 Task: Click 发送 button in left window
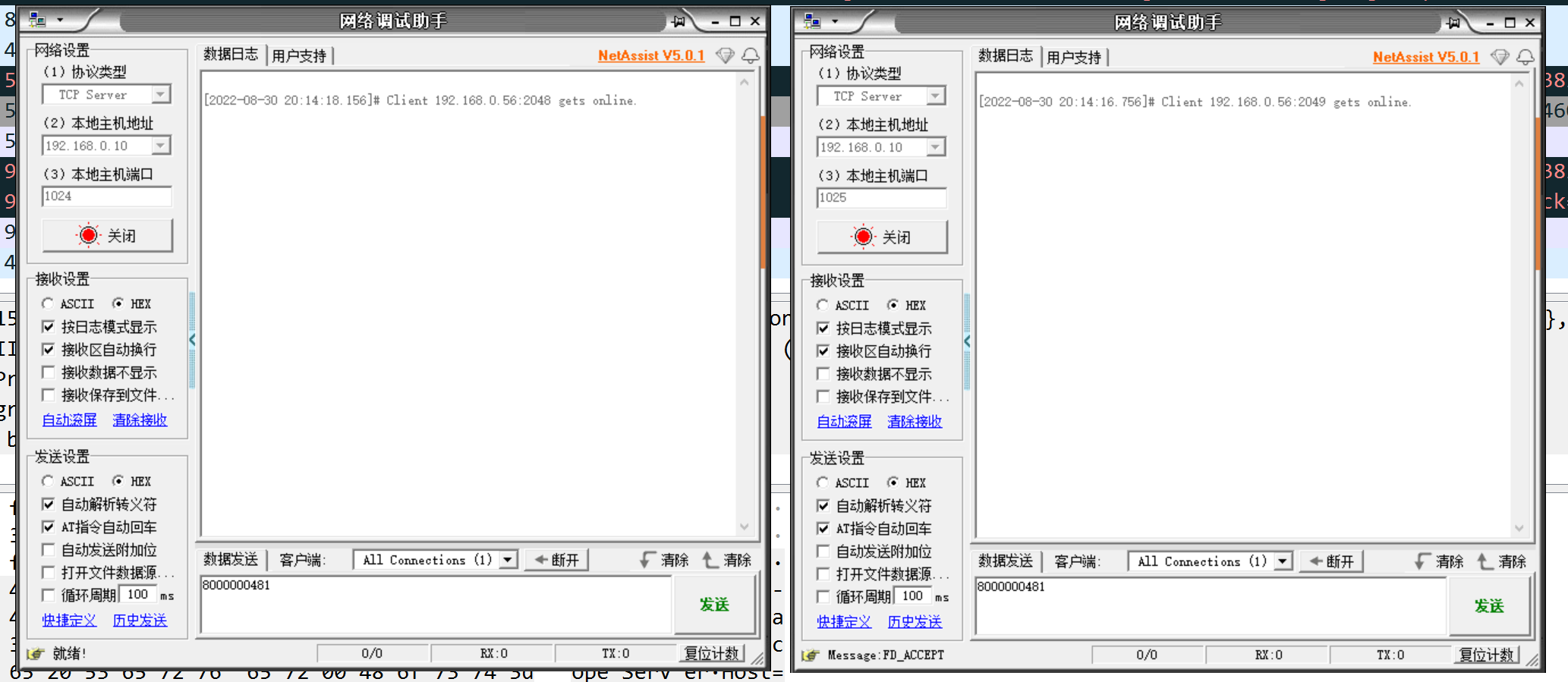point(714,604)
